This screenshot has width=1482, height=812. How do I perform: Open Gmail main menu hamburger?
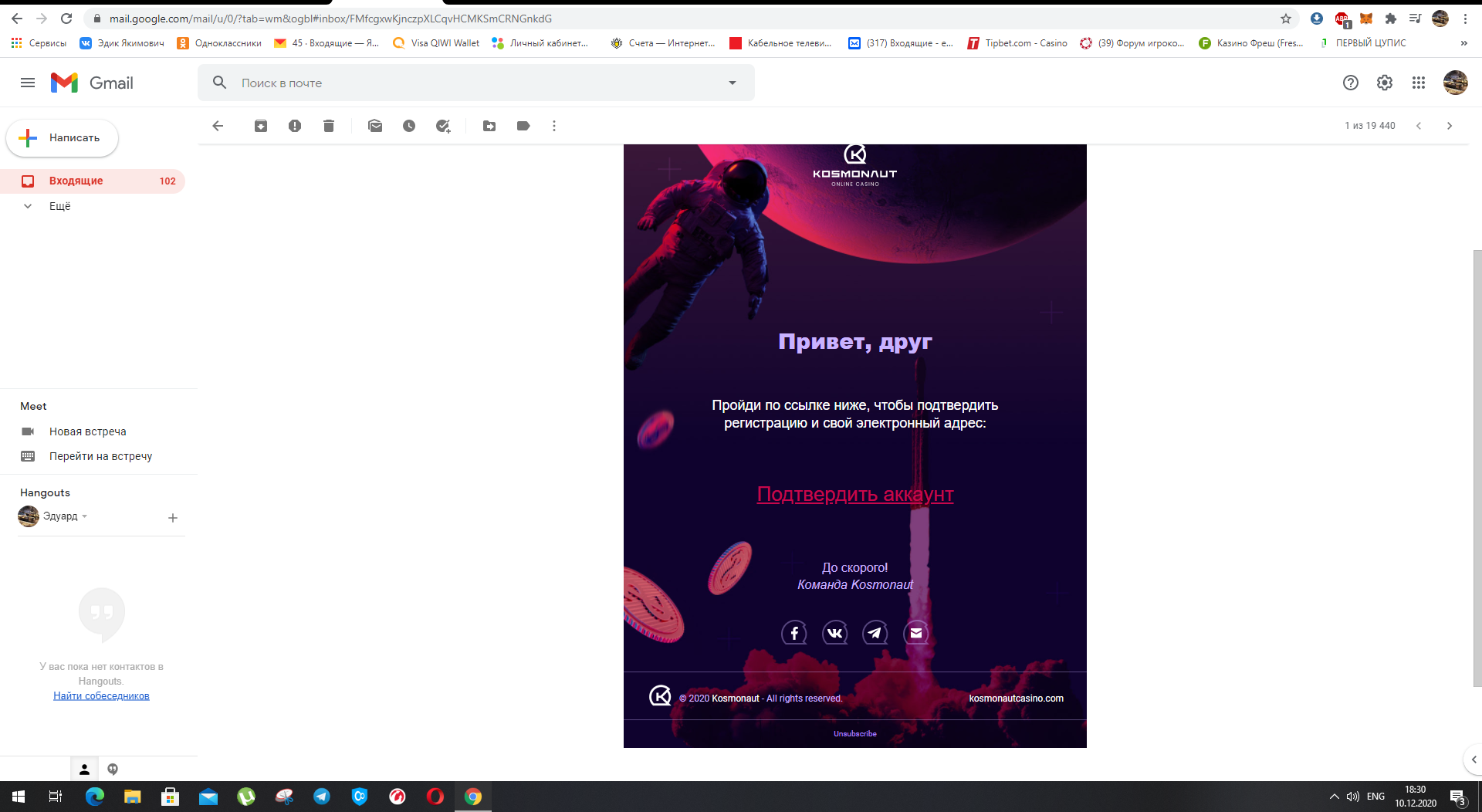click(28, 83)
